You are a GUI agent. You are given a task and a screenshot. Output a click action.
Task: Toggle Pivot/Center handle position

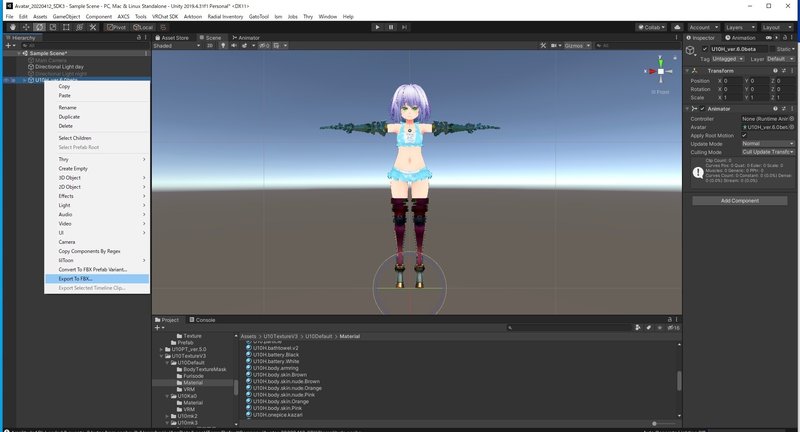click(117, 27)
